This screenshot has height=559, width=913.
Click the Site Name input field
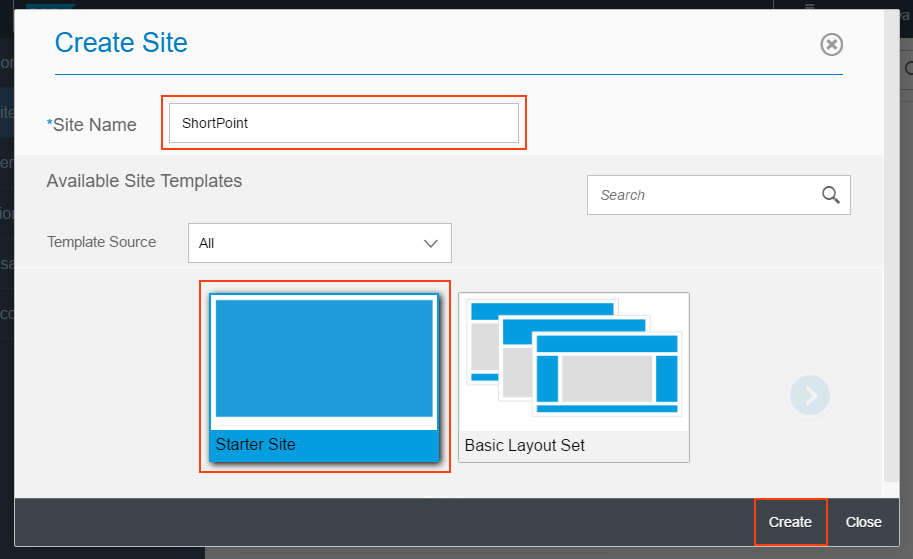point(344,123)
